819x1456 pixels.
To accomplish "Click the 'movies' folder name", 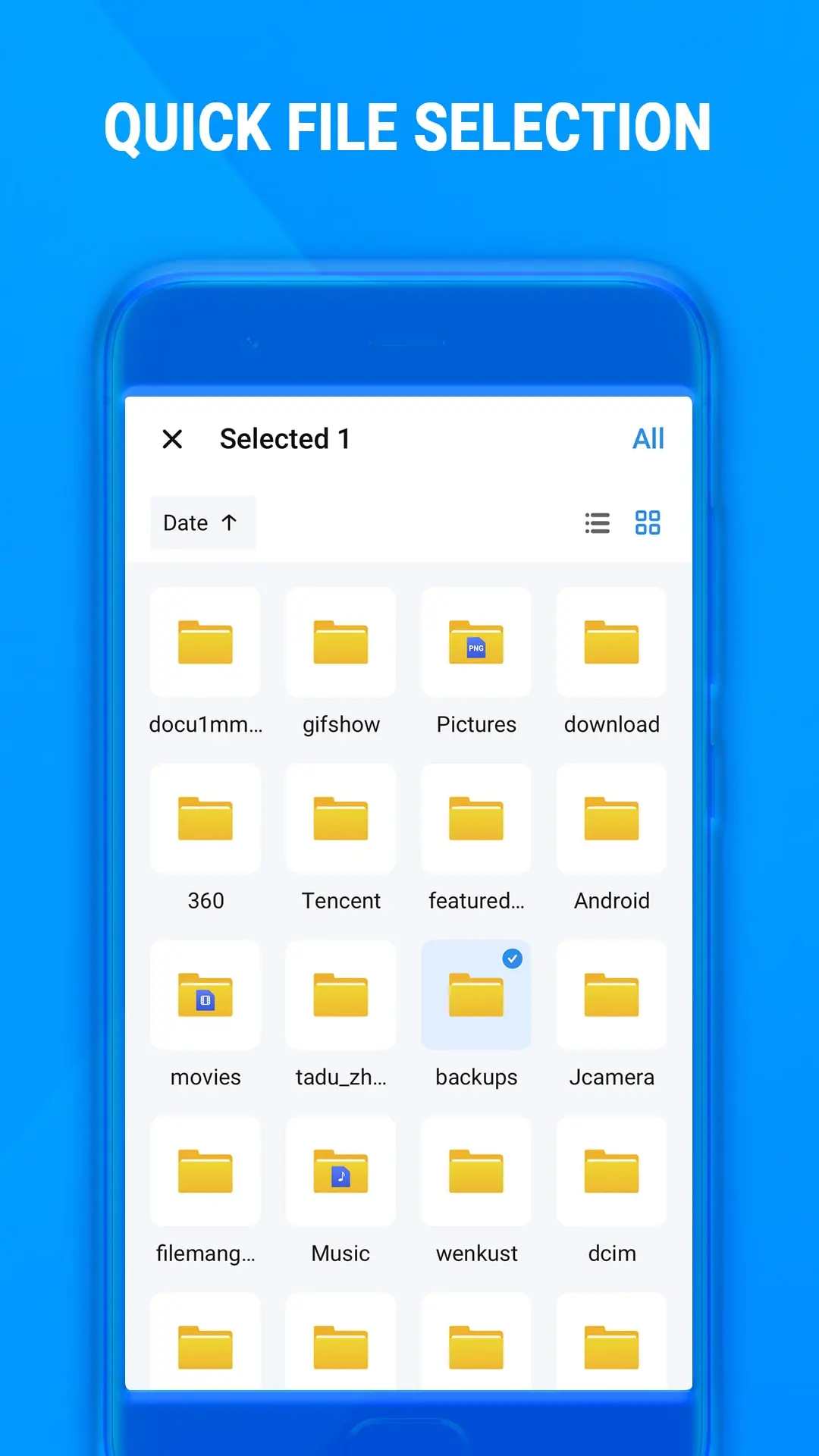I will coord(206,1077).
